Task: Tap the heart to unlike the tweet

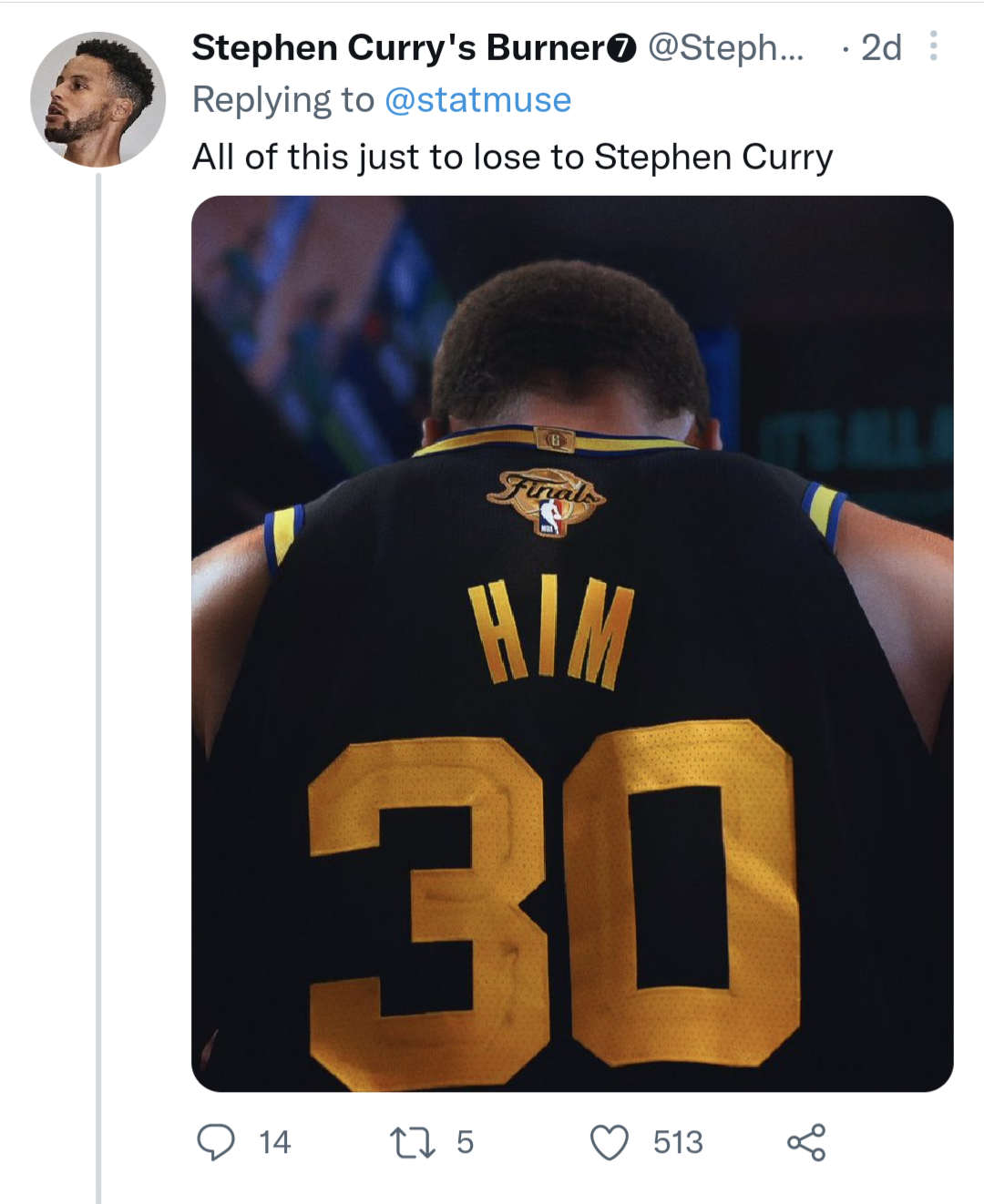Action: click(x=608, y=1141)
